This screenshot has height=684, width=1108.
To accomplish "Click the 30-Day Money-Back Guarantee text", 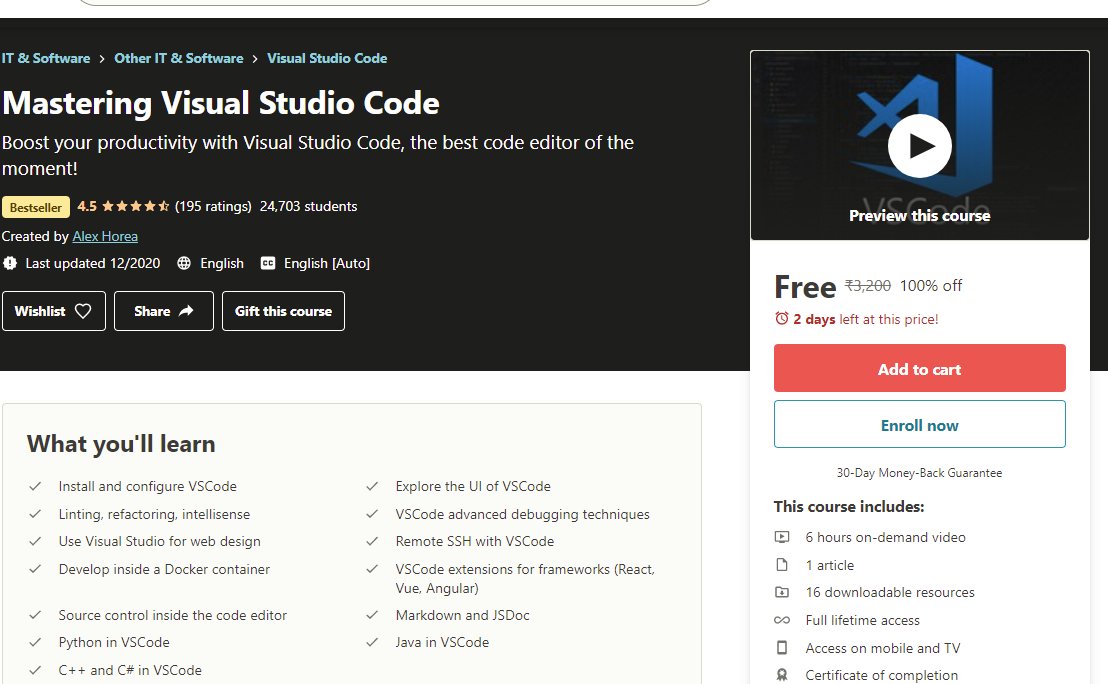I will [x=919, y=473].
